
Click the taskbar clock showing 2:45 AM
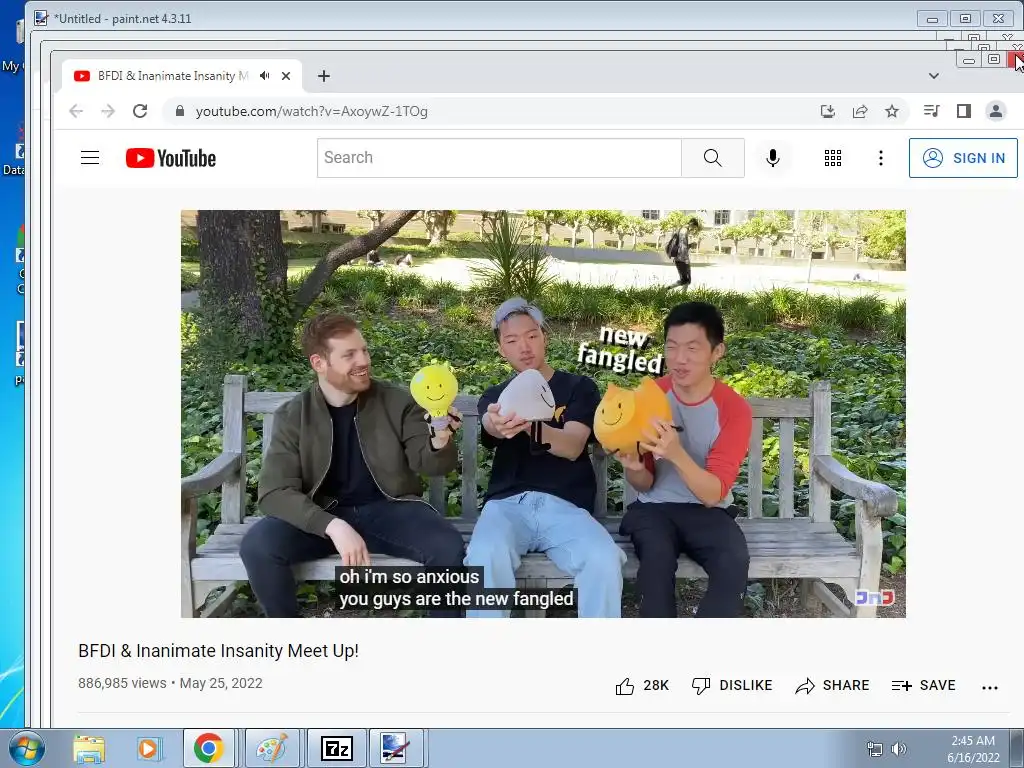click(973, 749)
